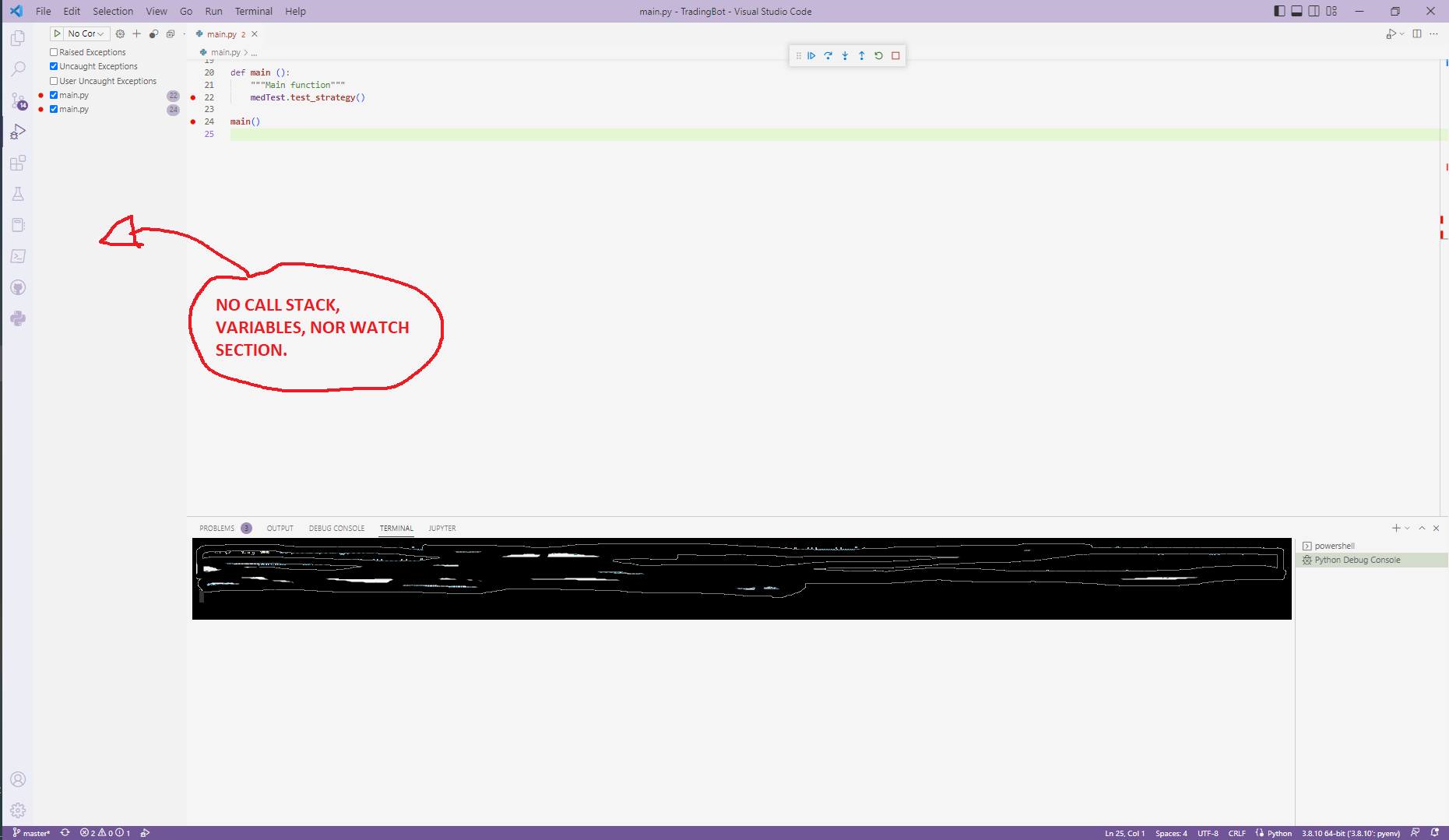
Task: Click Step Out in the debug toolbar
Action: [862, 55]
